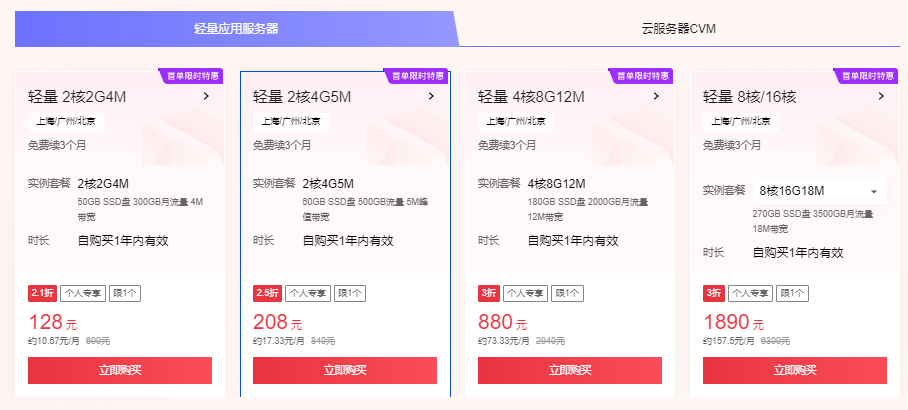Click the 首单限时特惠 ribbon on 2核2G4M card
The width and height of the screenshot is (908, 410).
point(191,76)
